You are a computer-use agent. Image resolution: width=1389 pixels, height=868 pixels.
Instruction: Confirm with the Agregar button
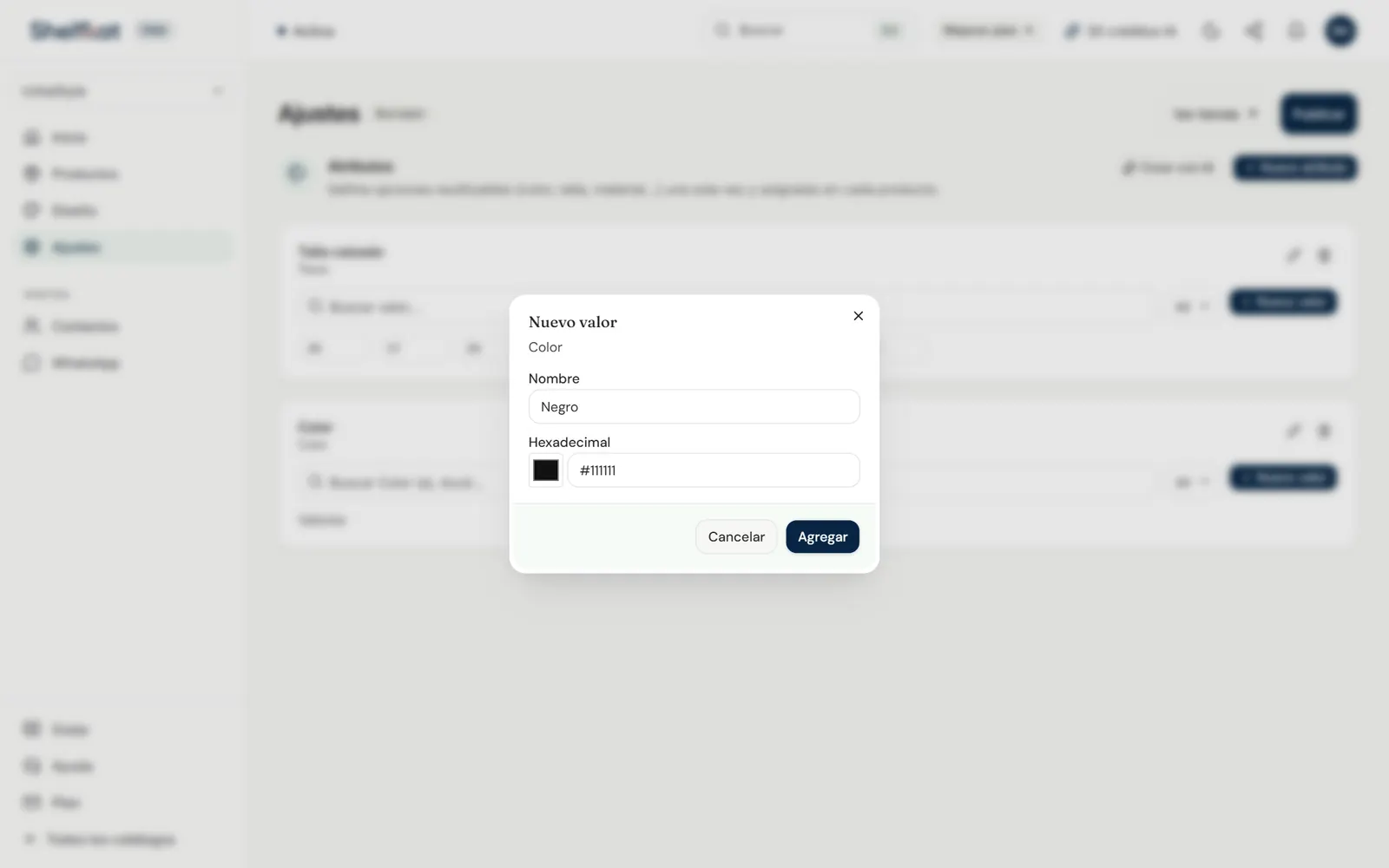(822, 536)
